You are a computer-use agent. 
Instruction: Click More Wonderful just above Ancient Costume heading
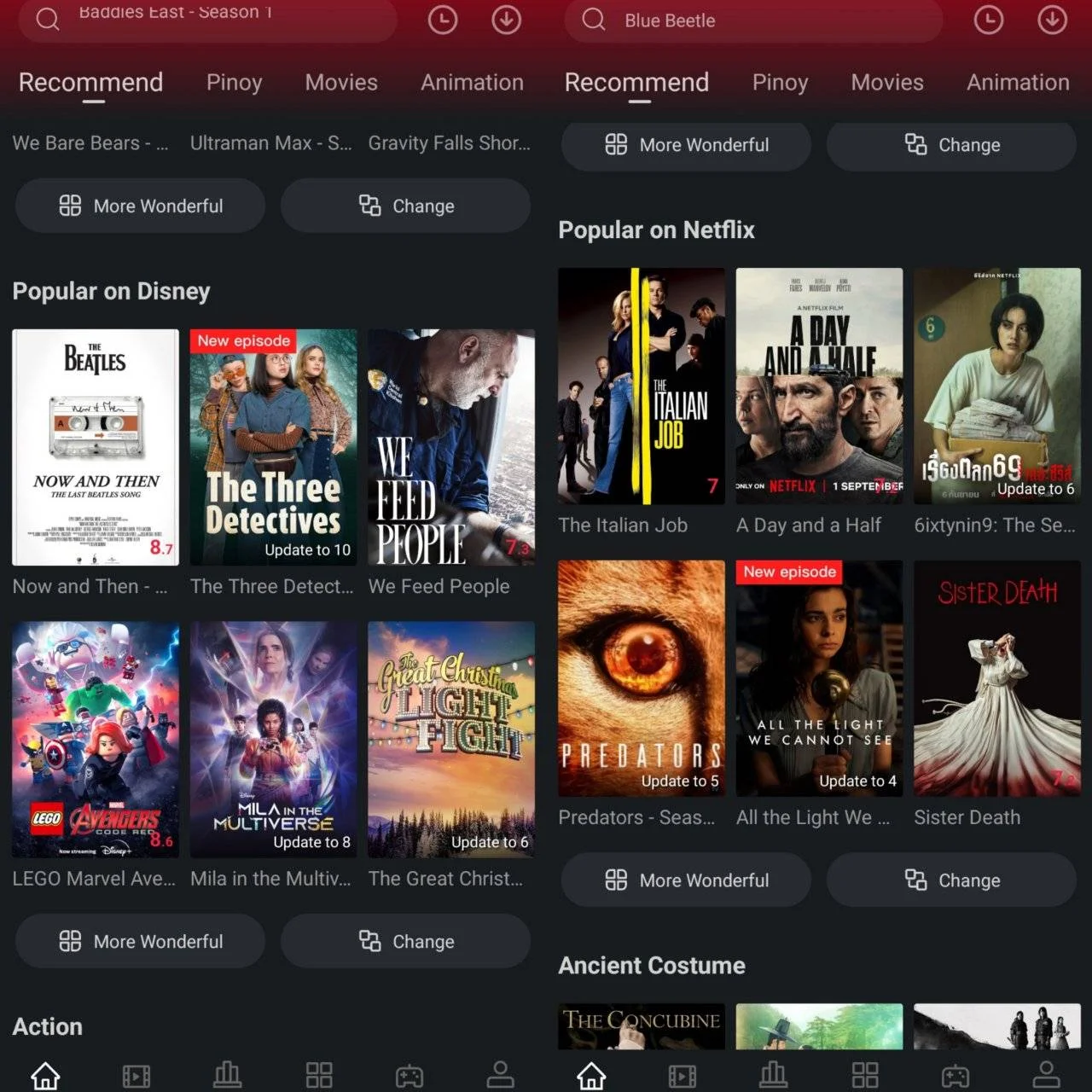coord(687,880)
